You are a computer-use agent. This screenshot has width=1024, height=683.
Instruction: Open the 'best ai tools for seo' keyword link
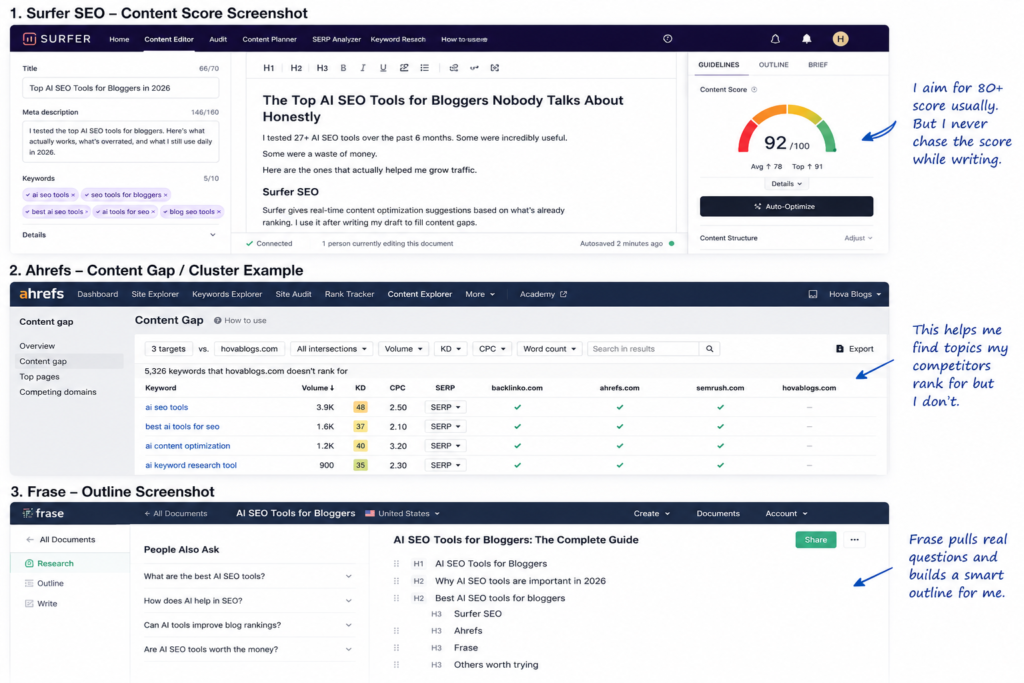click(182, 426)
